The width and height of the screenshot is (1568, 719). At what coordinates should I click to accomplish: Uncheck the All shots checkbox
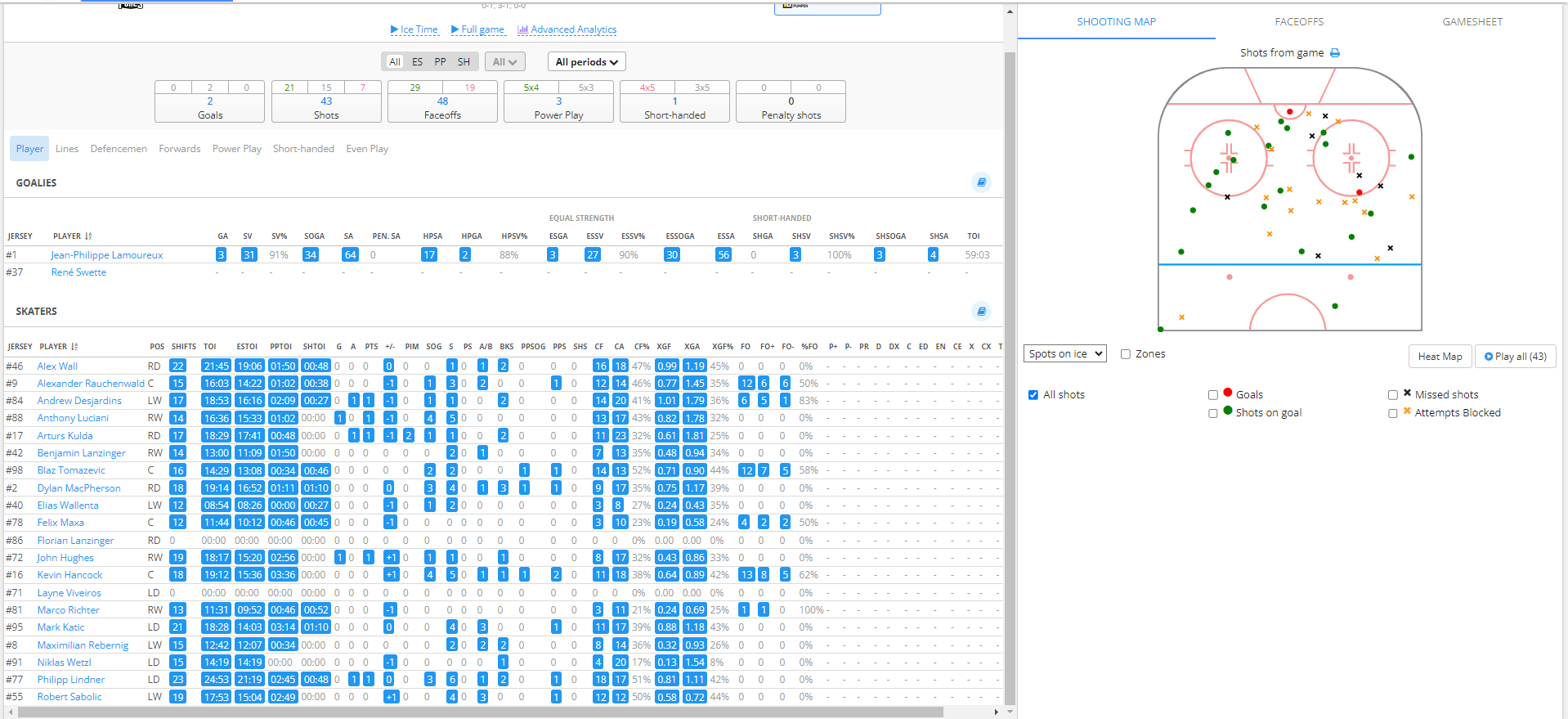coord(1033,395)
